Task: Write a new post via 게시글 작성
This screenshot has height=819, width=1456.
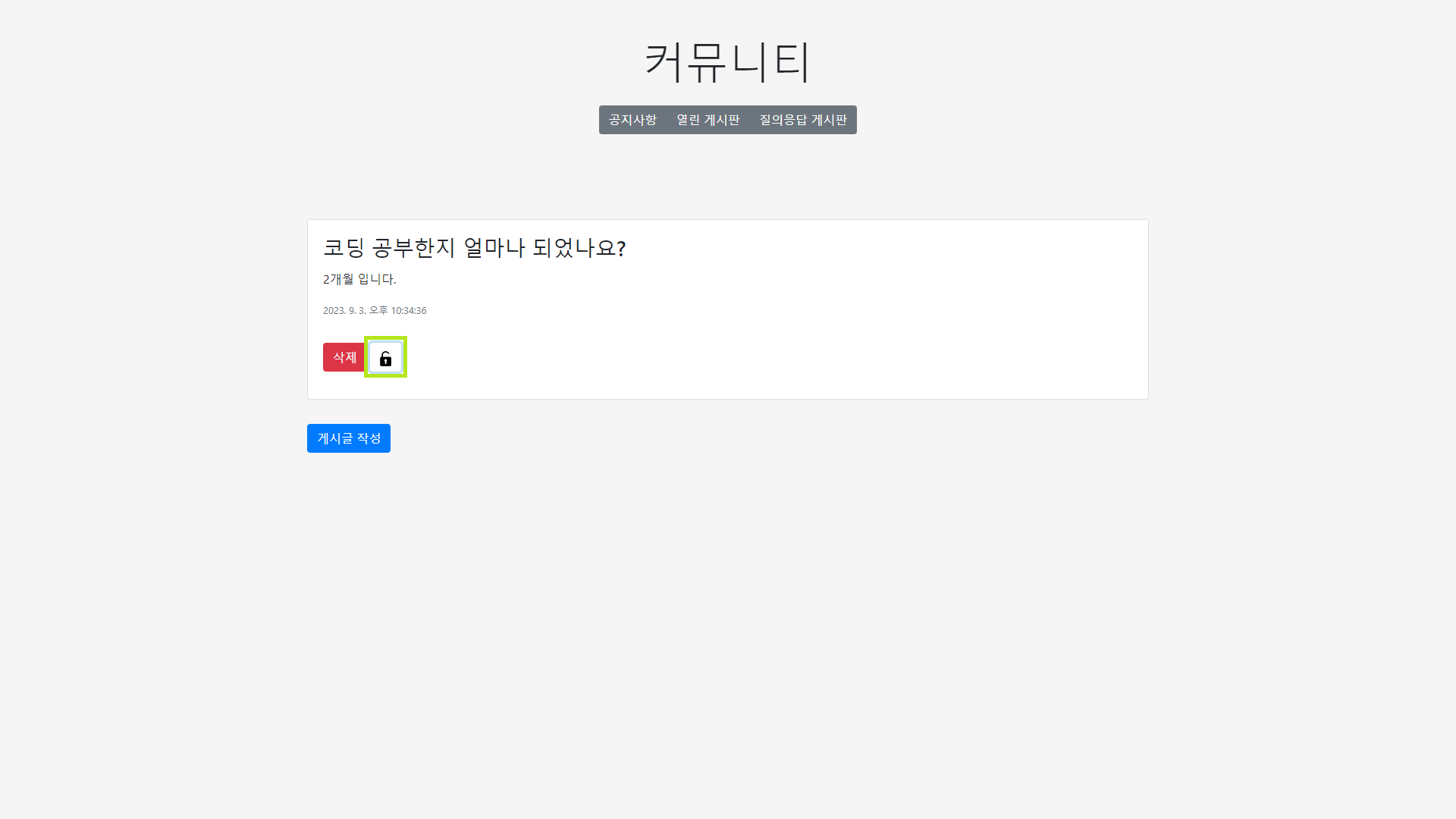Action: (x=349, y=438)
